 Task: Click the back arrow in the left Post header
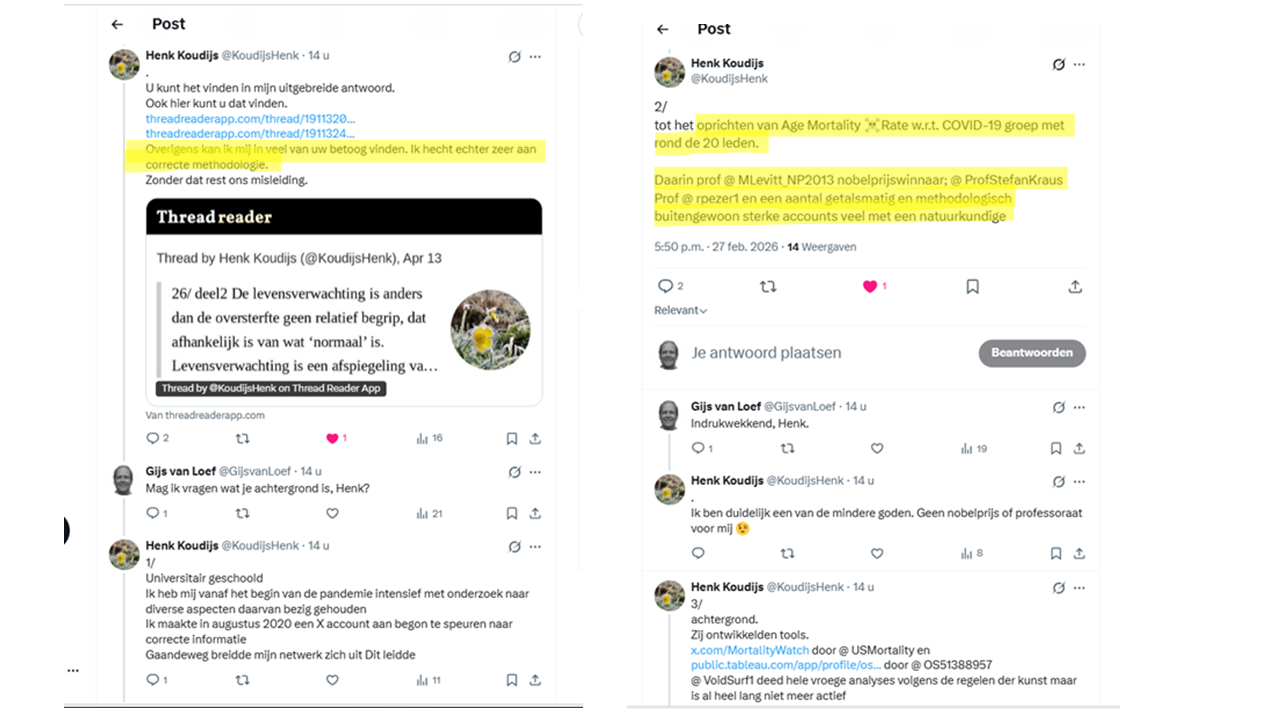click(x=117, y=24)
